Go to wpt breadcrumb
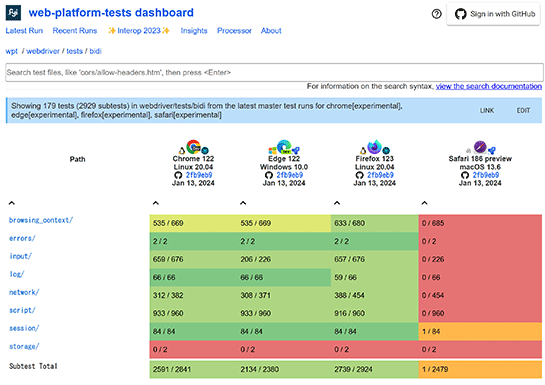This screenshot has height=385, width=545. (x=11, y=51)
